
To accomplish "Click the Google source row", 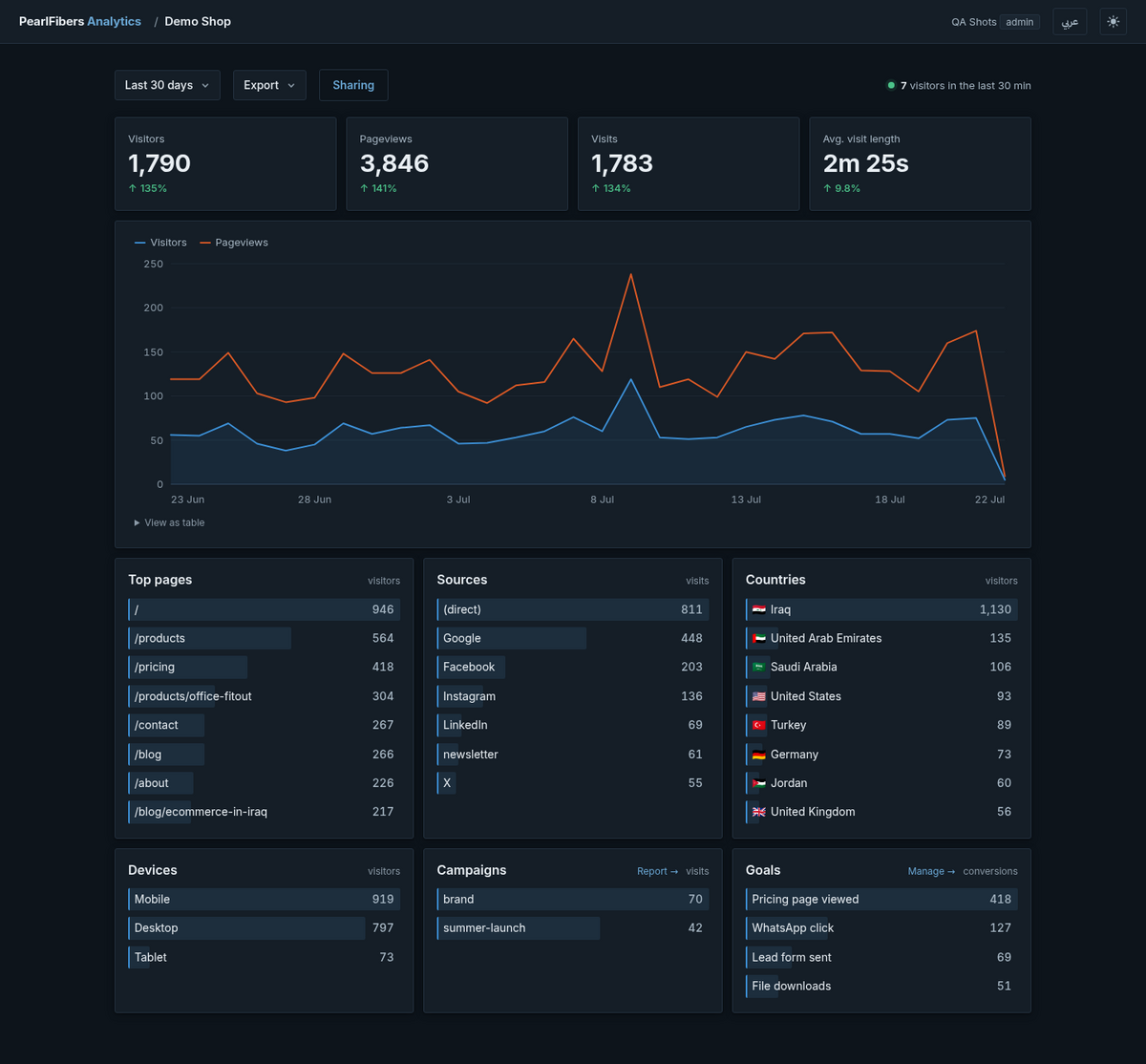I will click(x=572, y=638).
